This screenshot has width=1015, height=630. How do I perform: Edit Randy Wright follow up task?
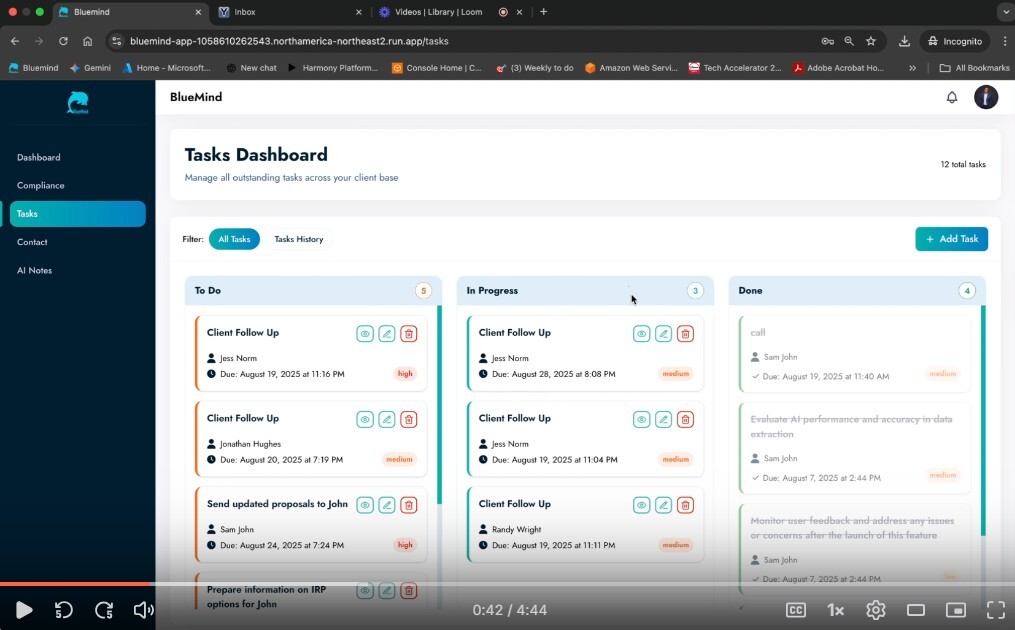[664, 505]
